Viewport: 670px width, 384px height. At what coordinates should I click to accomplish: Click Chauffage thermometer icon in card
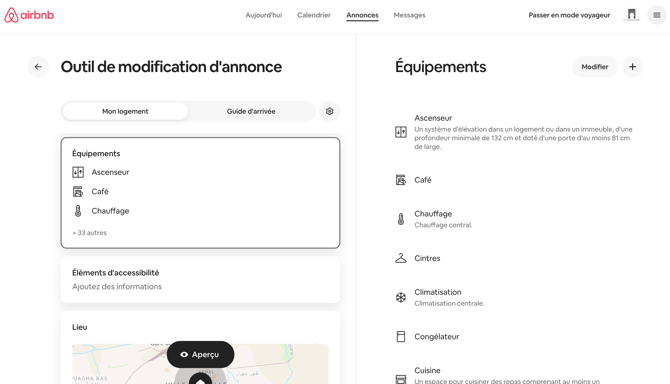click(78, 211)
